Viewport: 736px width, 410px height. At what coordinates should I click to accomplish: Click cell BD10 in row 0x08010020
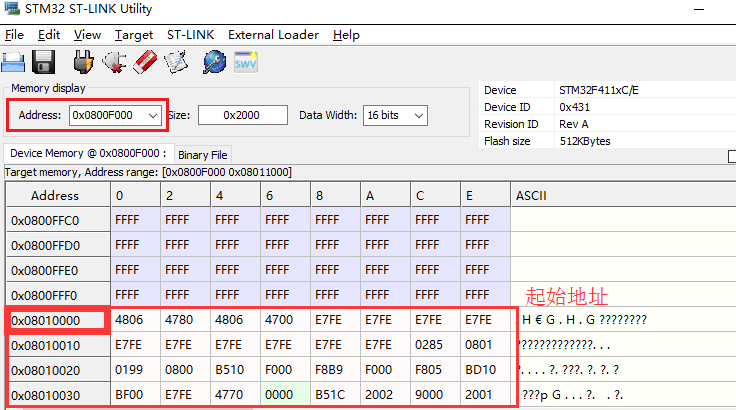tap(486, 370)
